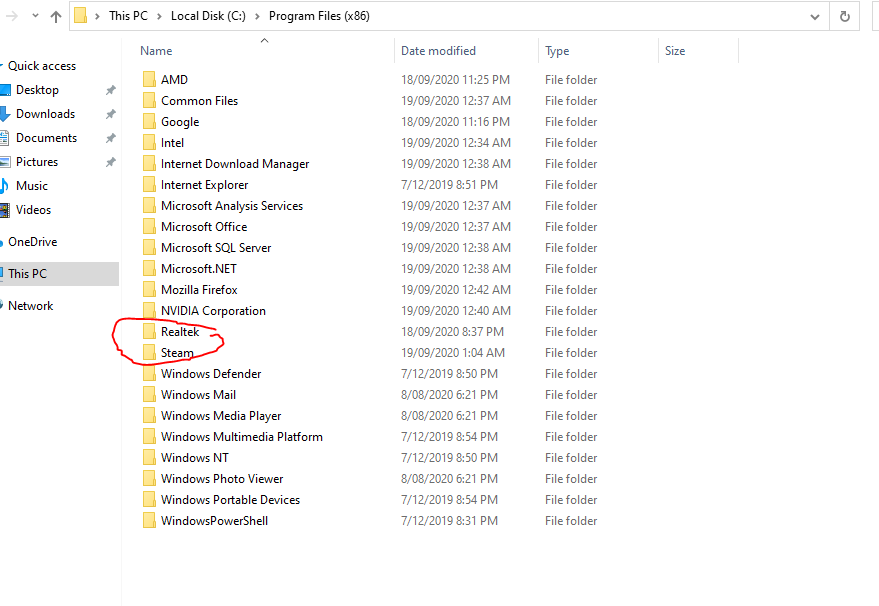Viewport: 879px width, 606px height.
Task: Select the Windows Portable Devices folder name
Action: 230,499
